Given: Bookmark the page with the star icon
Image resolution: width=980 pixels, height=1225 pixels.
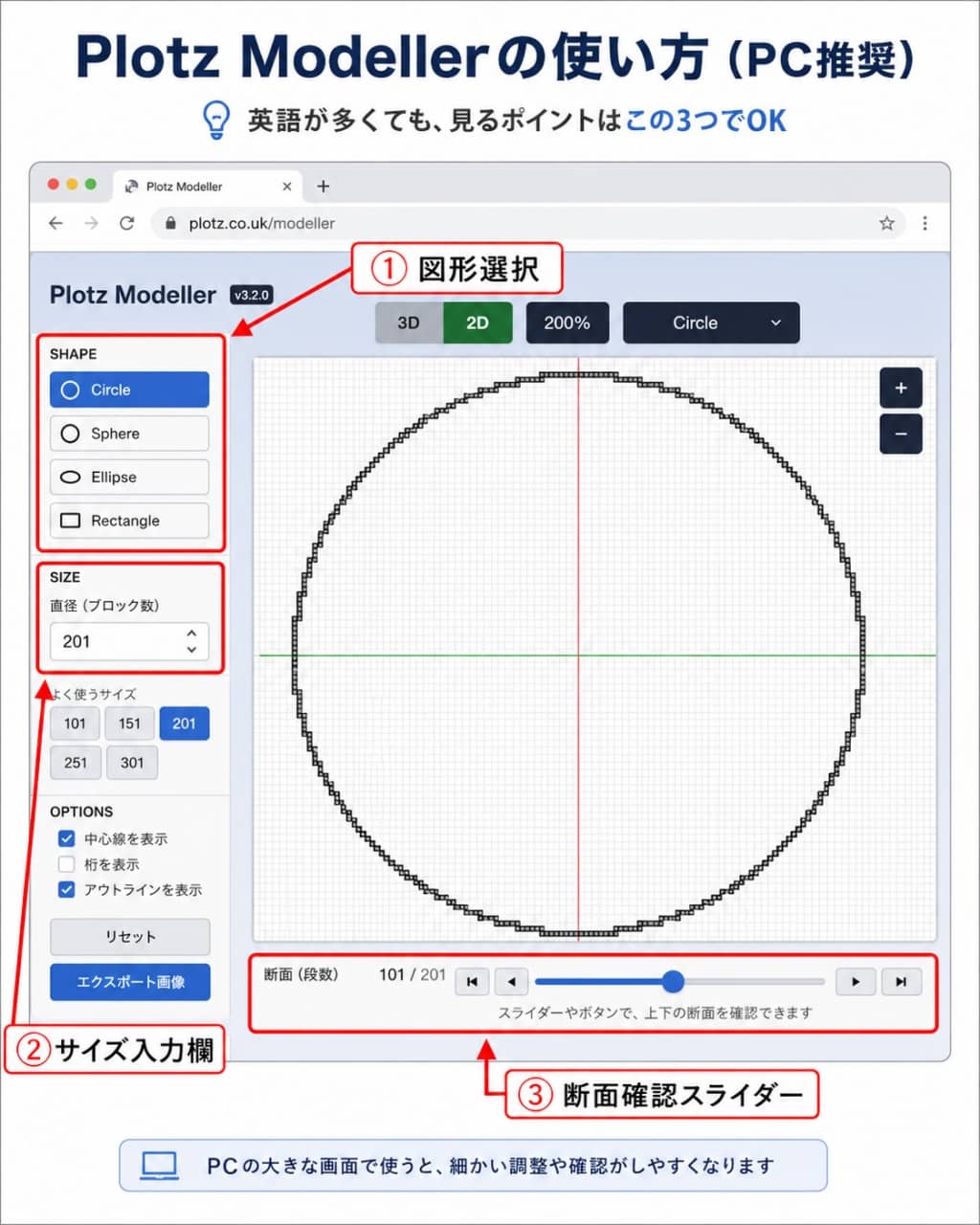Looking at the screenshot, I should pyautogui.click(x=887, y=223).
